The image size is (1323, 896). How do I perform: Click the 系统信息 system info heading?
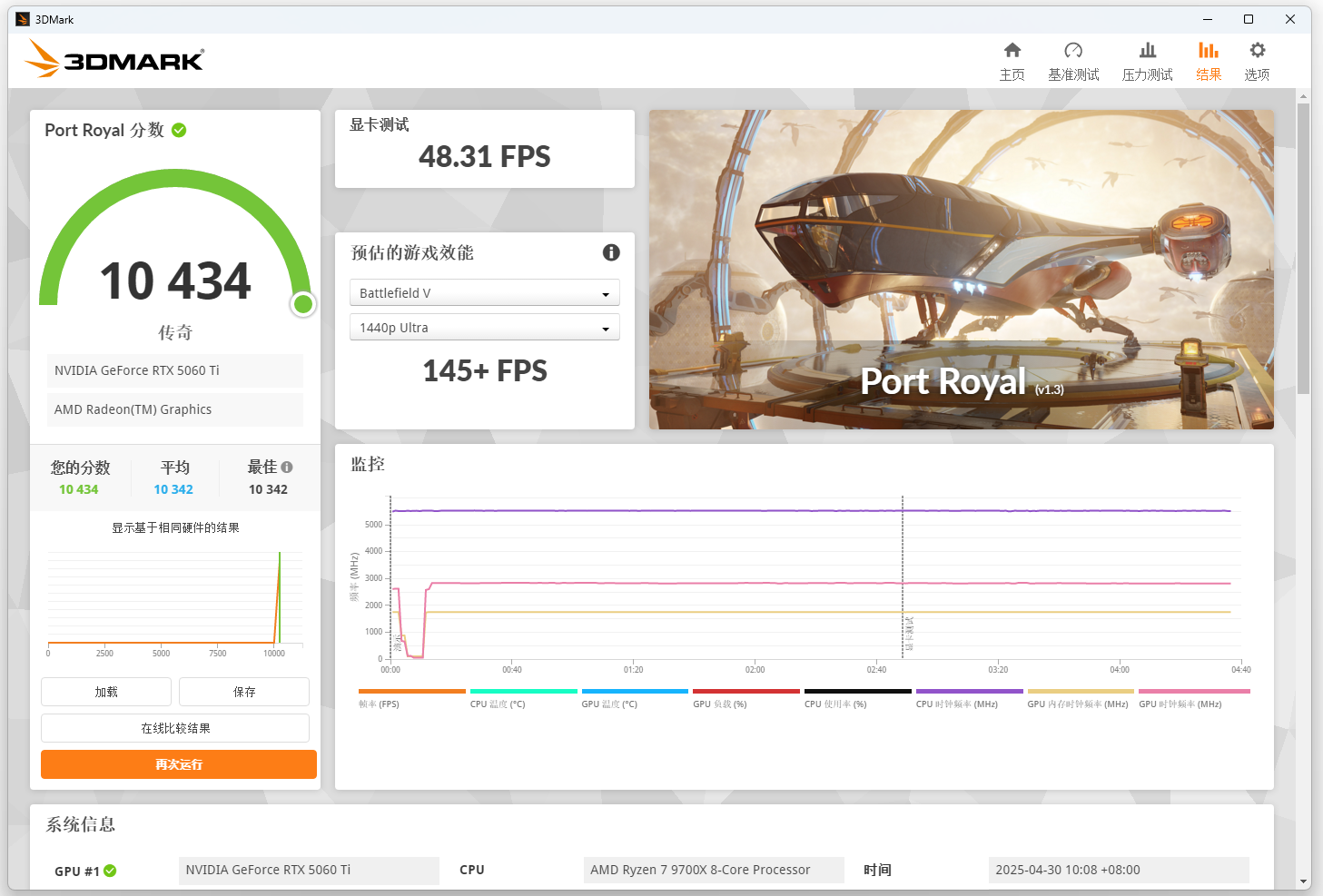point(81,824)
